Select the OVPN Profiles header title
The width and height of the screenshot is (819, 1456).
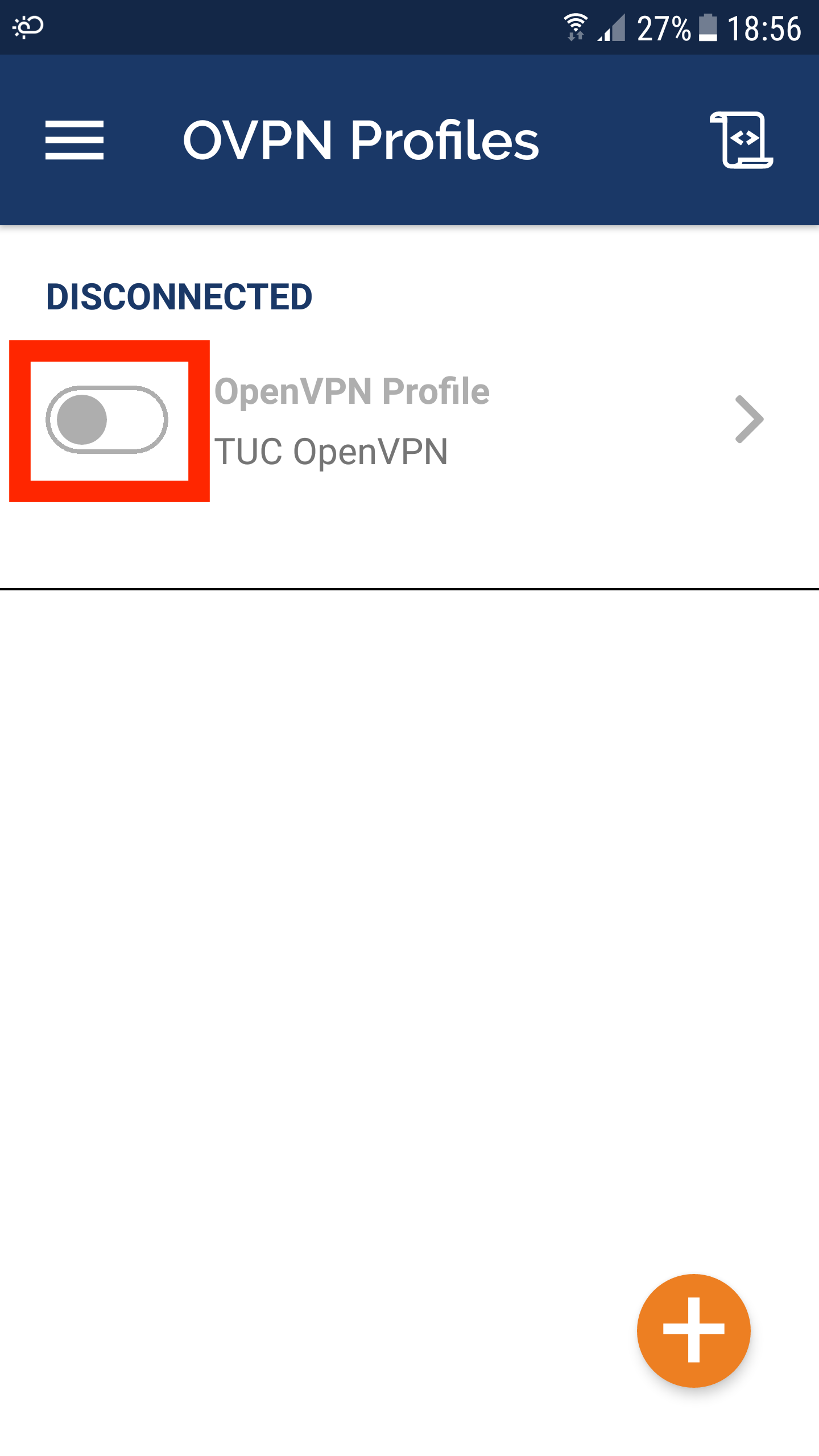(361, 140)
